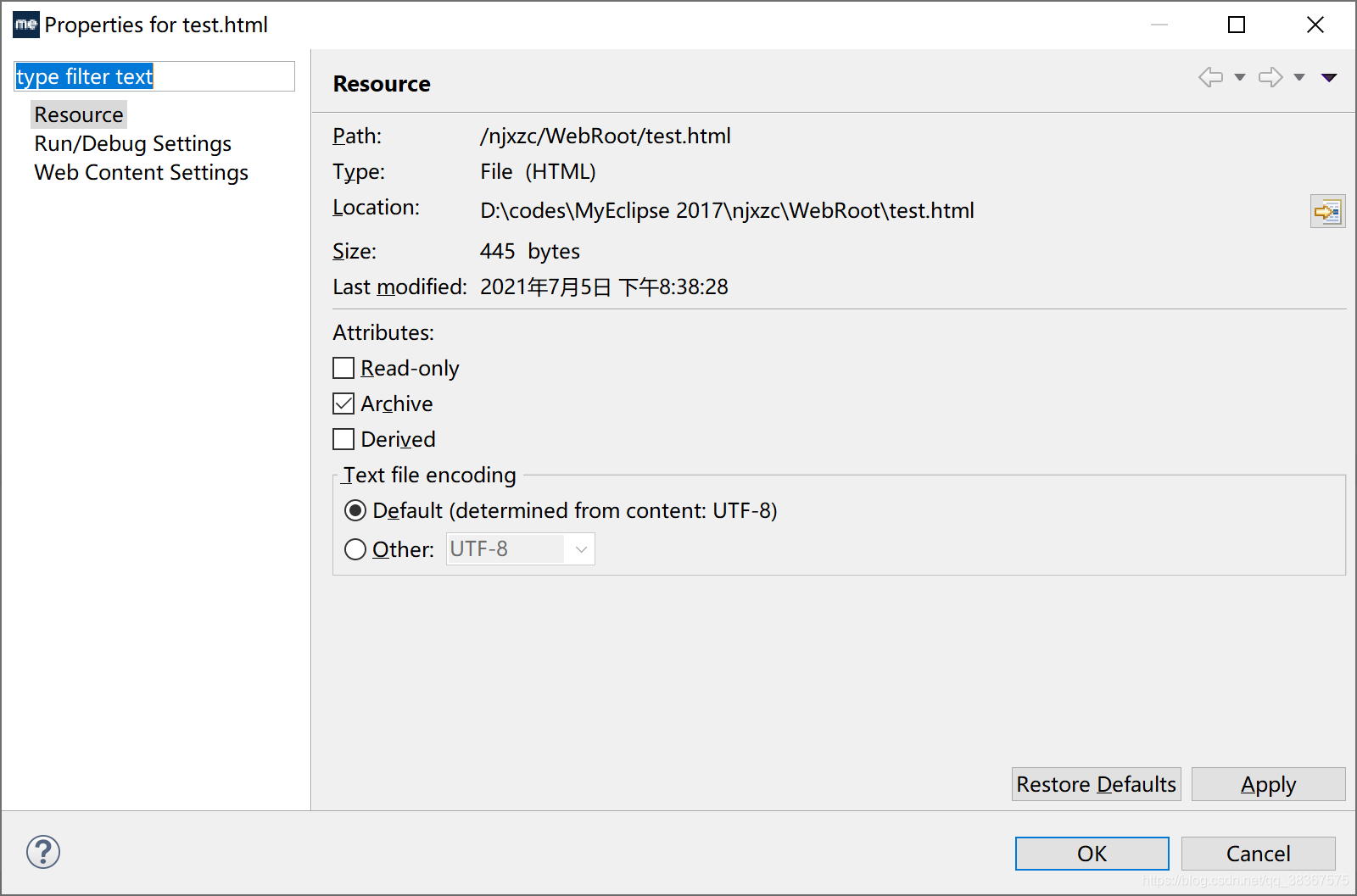Select Resource in the properties tree
Viewport: 1357px width, 896px height.
[79, 114]
